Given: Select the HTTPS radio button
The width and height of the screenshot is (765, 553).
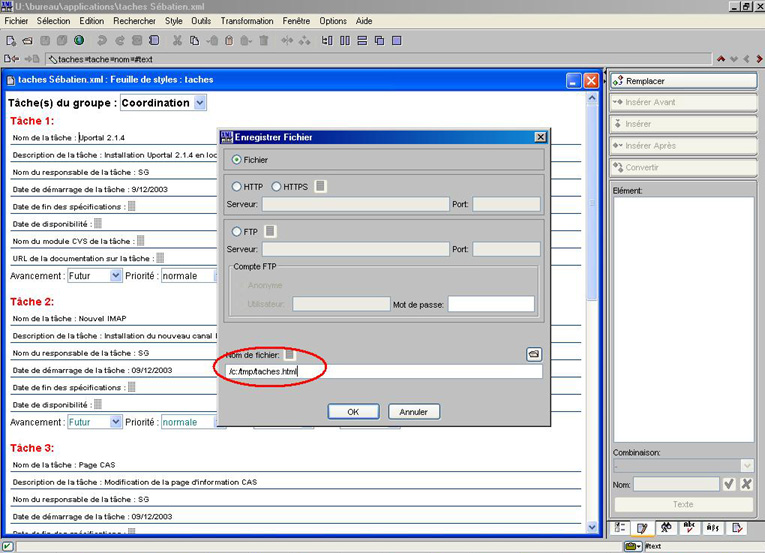Looking at the screenshot, I should pyautogui.click(x=276, y=186).
